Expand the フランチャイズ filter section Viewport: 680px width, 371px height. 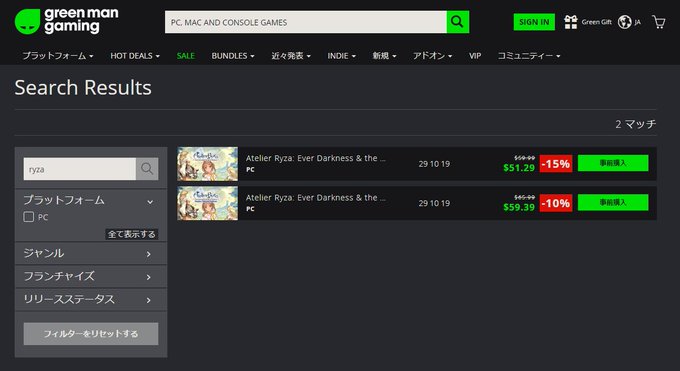(91, 276)
